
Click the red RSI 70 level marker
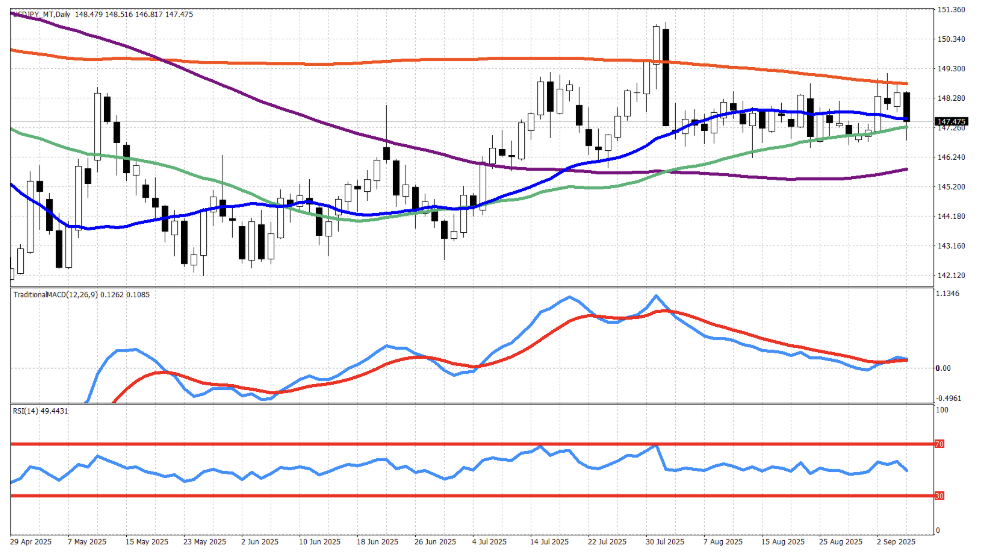pos(939,443)
